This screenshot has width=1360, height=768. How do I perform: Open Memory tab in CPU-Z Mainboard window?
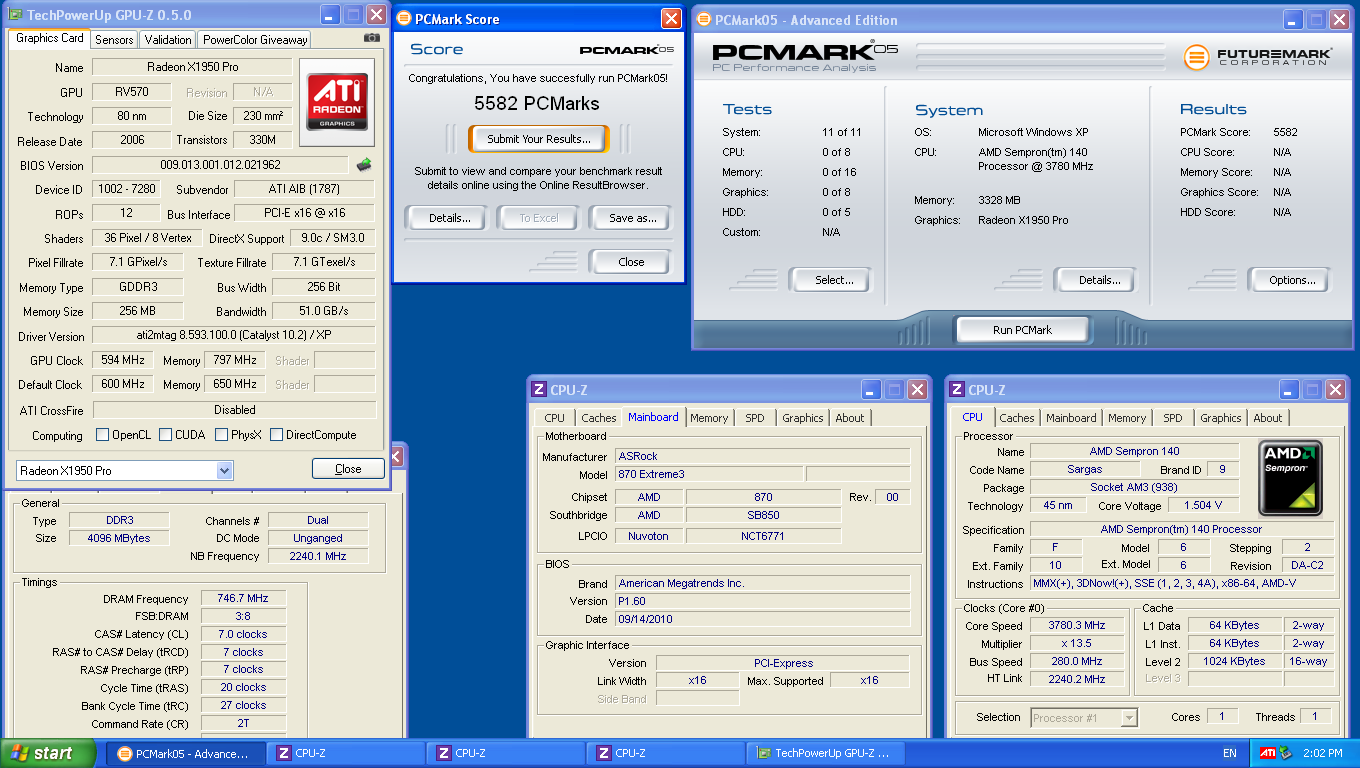(709, 418)
